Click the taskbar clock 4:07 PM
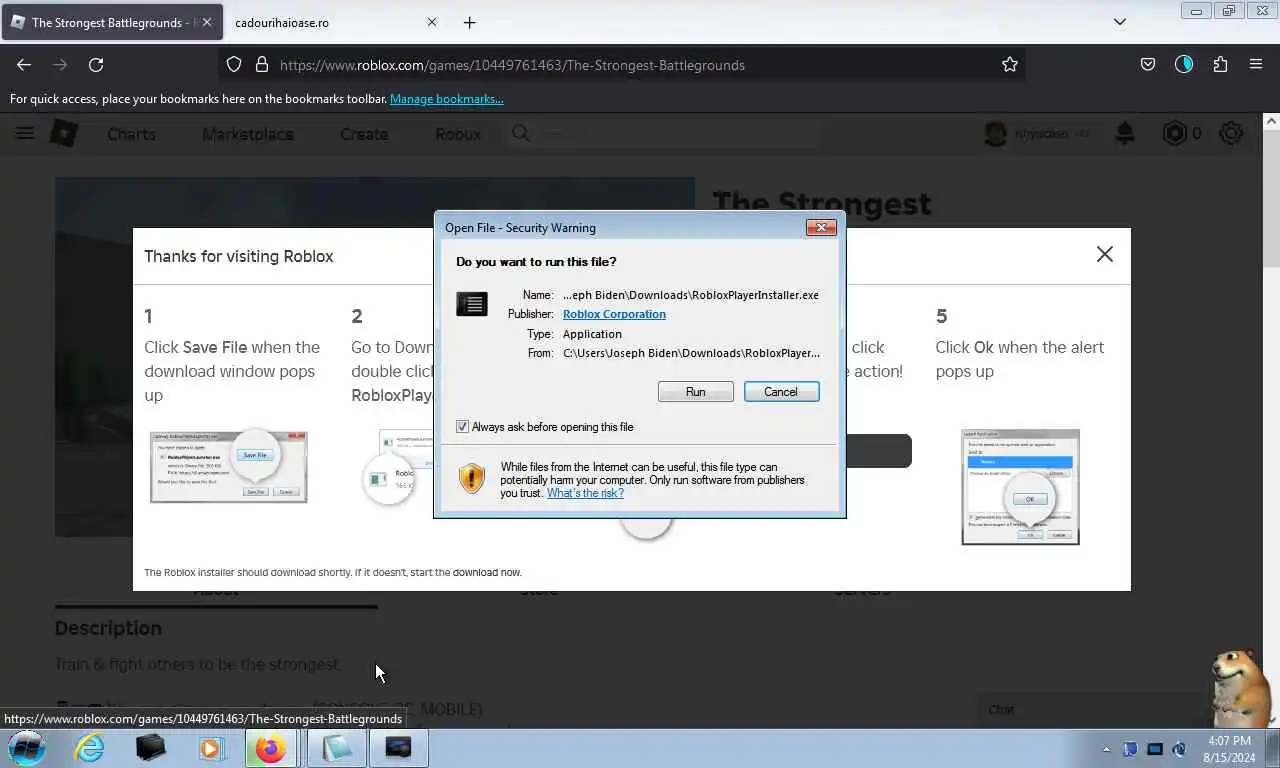This screenshot has height=768, width=1280. pyautogui.click(x=1229, y=741)
